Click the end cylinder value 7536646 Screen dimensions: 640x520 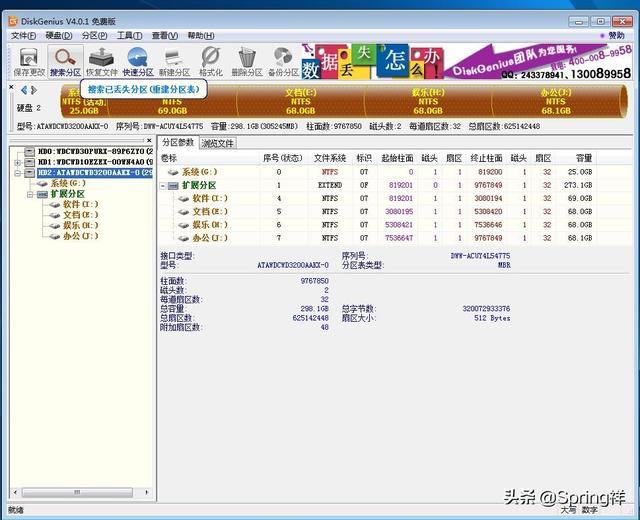(488, 225)
